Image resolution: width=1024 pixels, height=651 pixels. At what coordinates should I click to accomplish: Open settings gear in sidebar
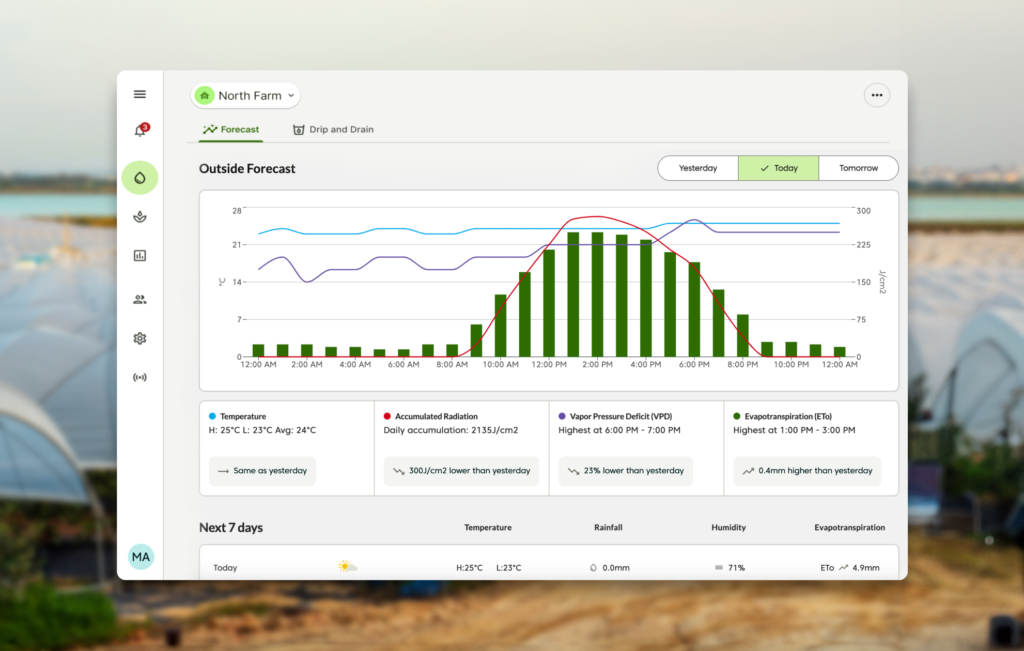(x=140, y=339)
